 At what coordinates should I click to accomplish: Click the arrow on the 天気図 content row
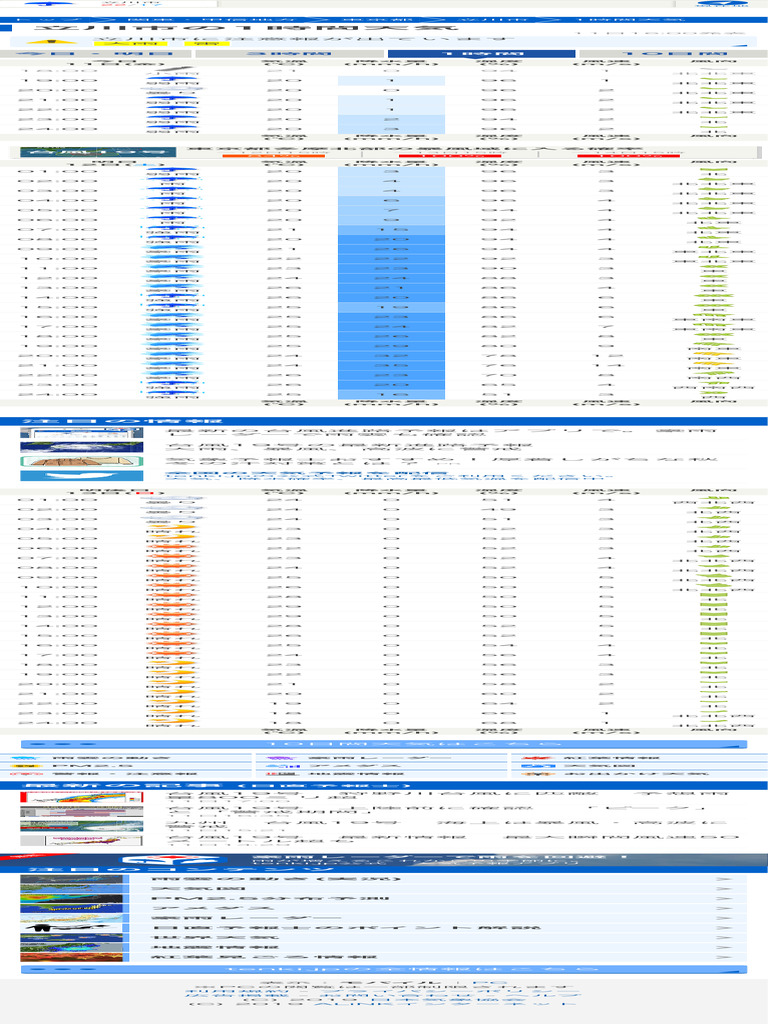723,889
